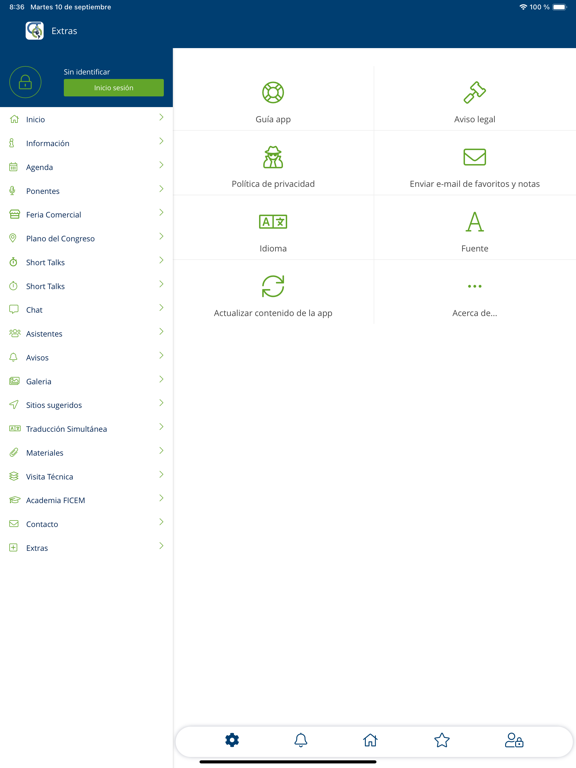576x768 pixels.
Task: Tap the Wi-Fi indicator in the status bar
Action: pos(523,7)
